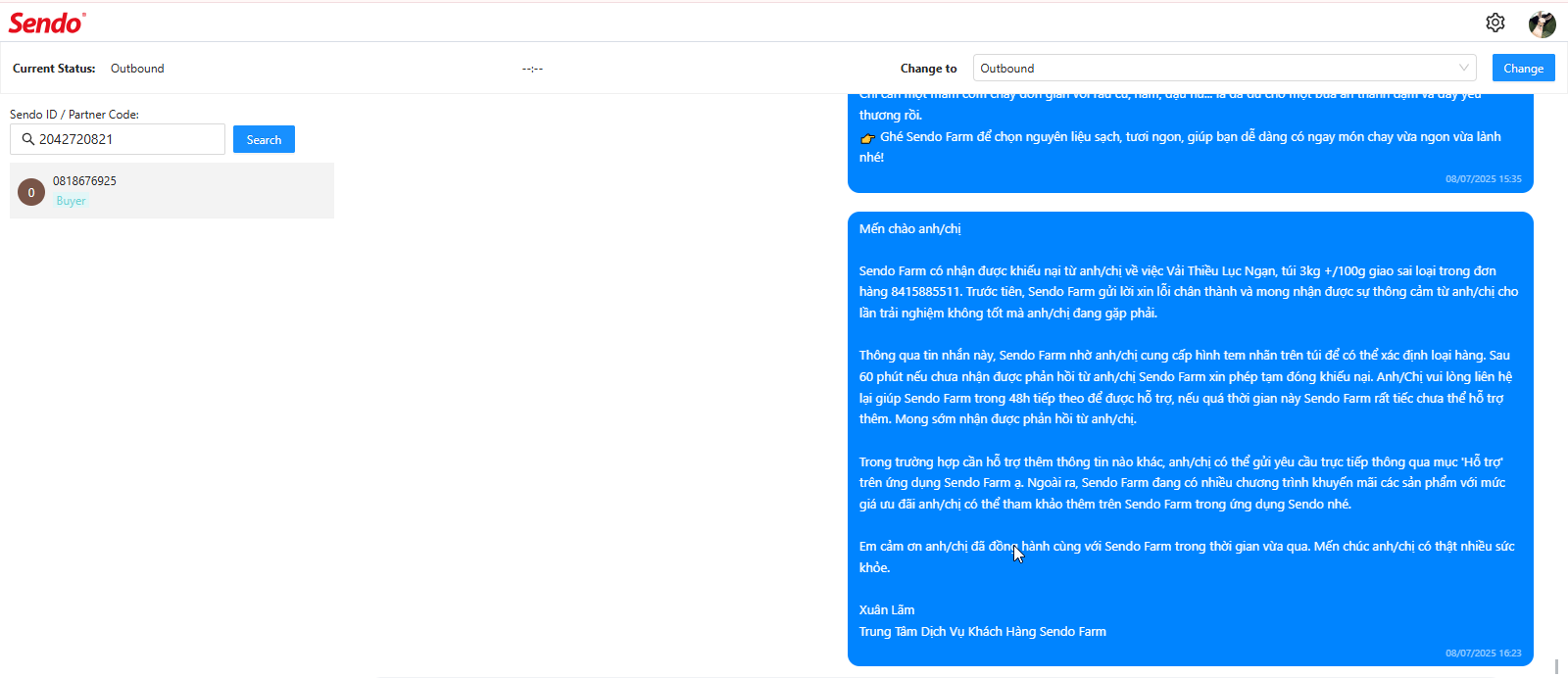Click the chat scrollbar thumb
Screen dimensions: 1568x678
coord(1556,666)
